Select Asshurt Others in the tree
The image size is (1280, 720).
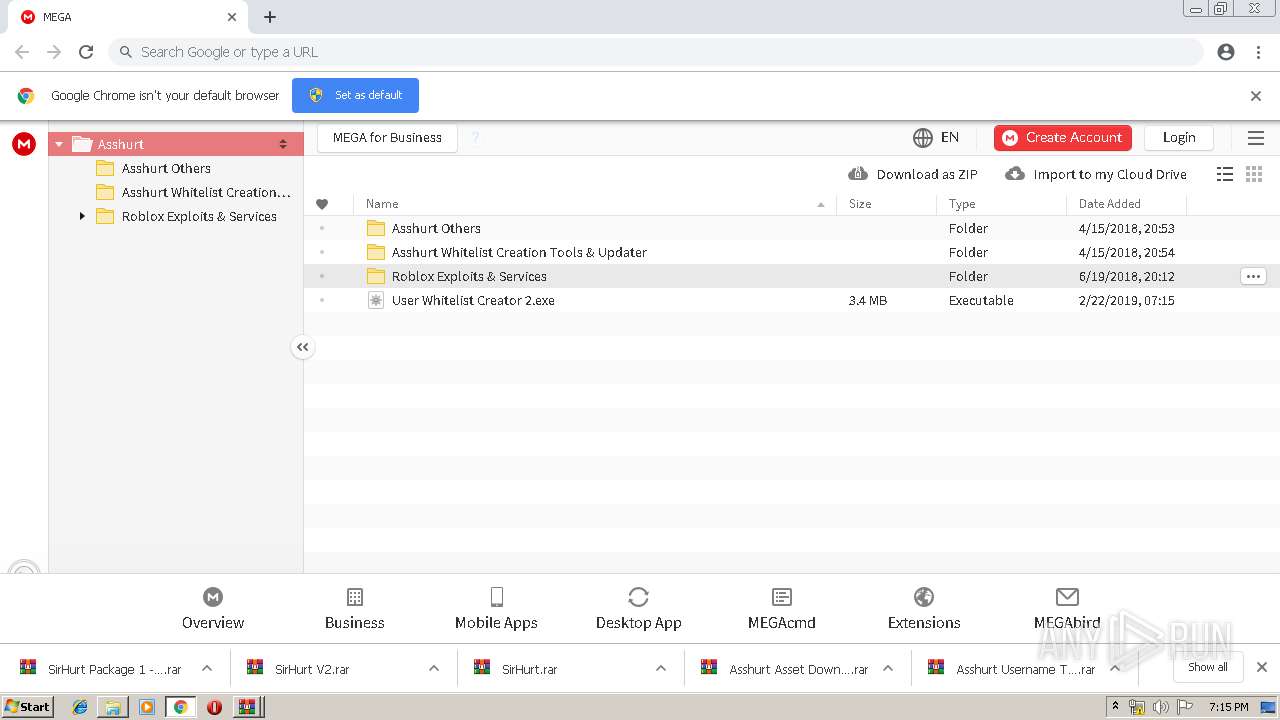(x=166, y=168)
